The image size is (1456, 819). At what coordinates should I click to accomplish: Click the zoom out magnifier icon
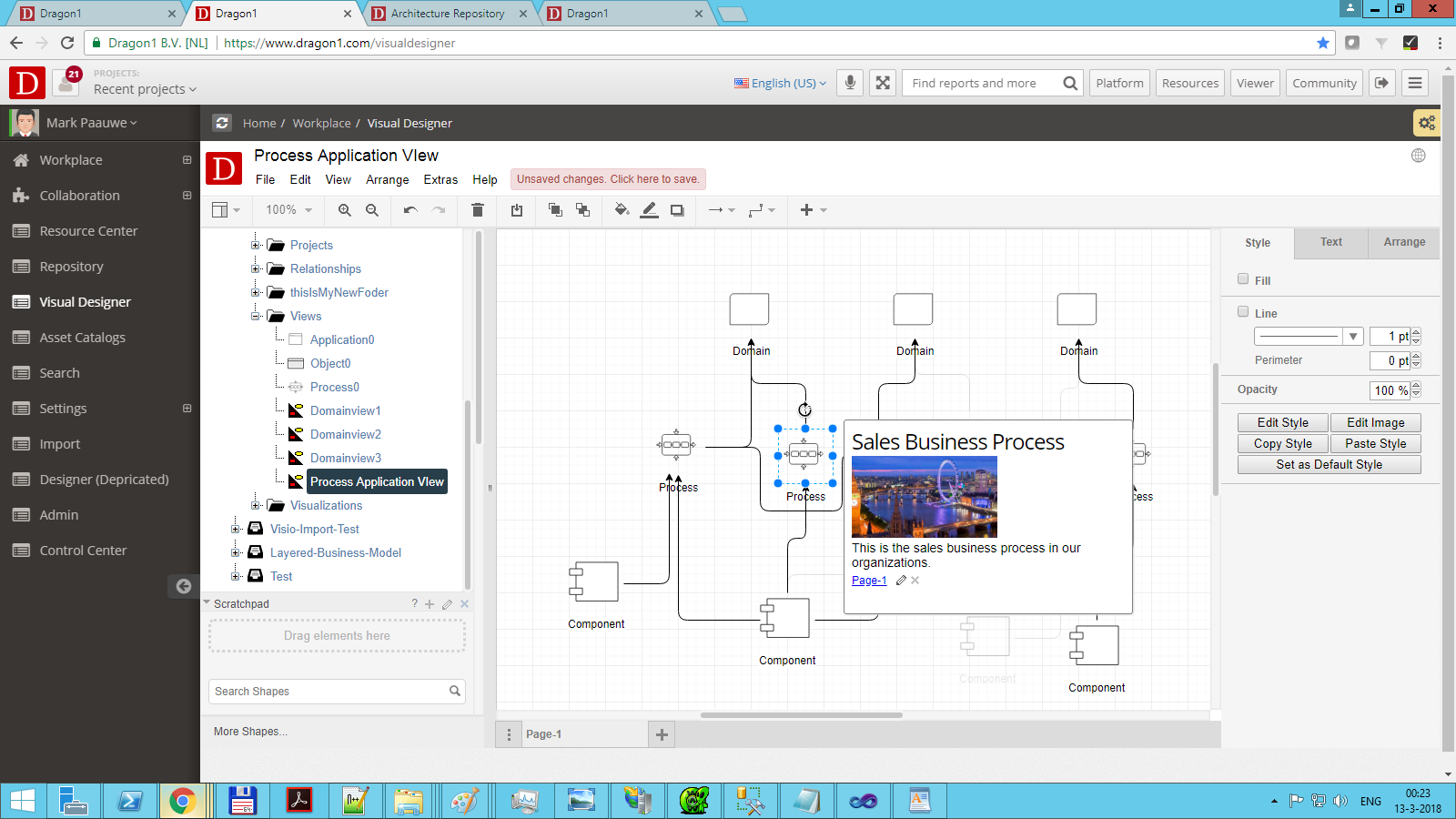[x=372, y=210]
